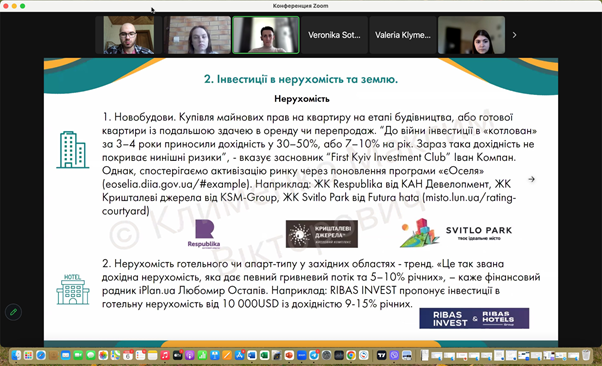602x366 pixels.
Task: Select the man with glasses video thumbnail
Action: tap(129, 35)
